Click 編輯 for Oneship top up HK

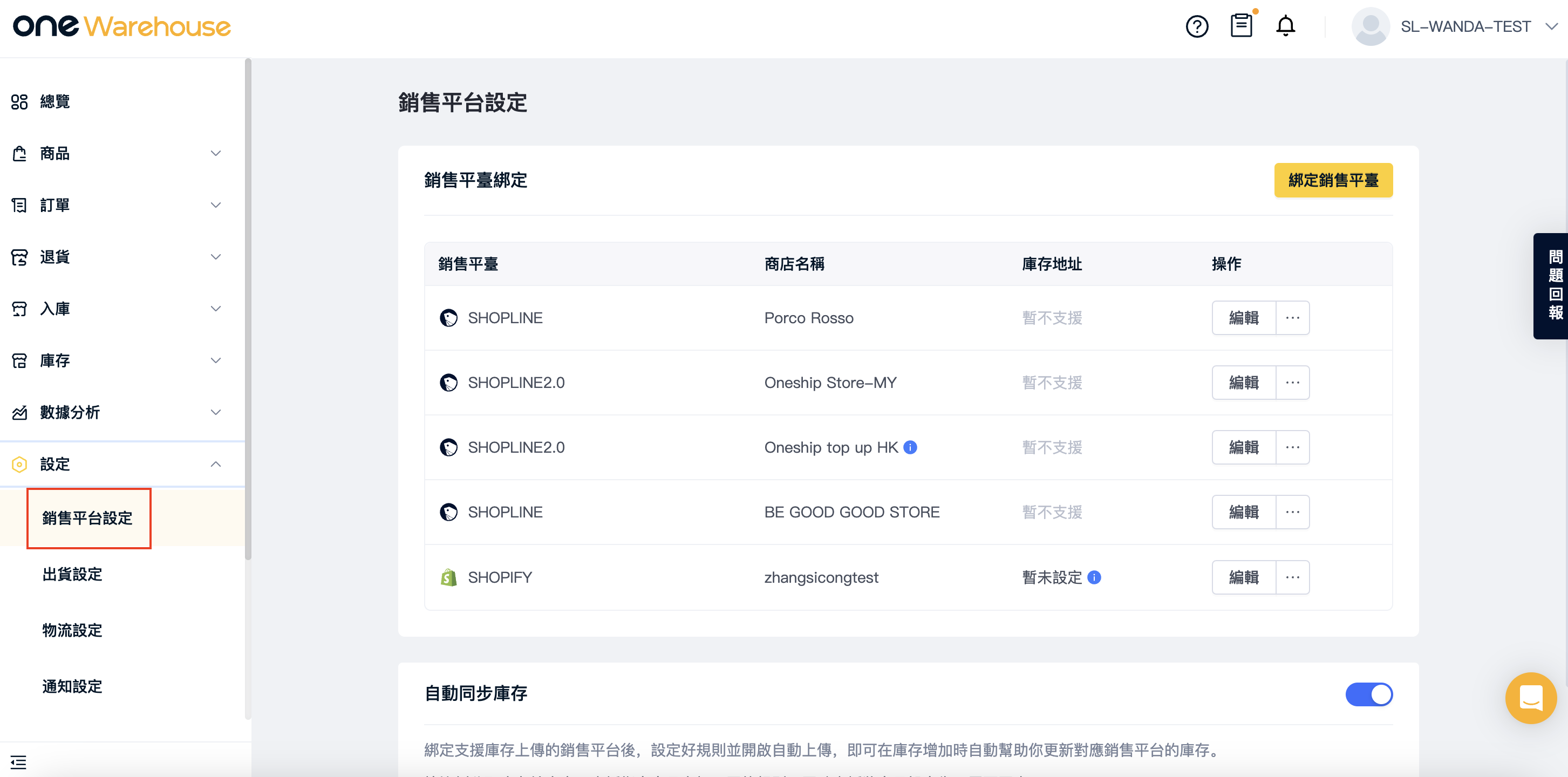[1244, 447]
